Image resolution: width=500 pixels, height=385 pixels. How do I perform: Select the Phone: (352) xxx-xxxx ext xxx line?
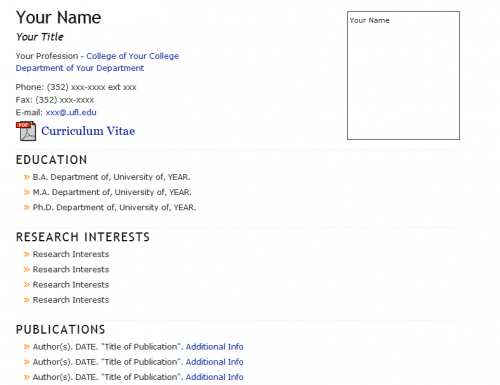76,87
